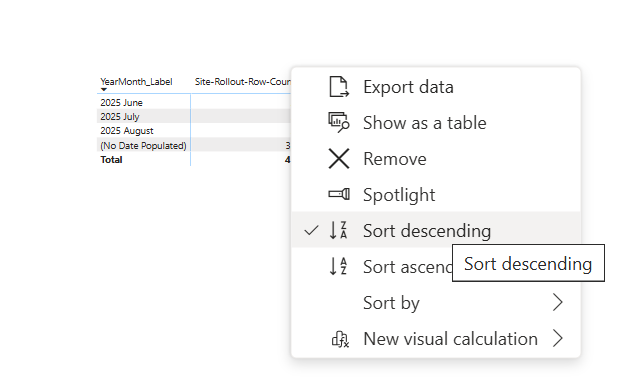The width and height of the screenshot is (622, 383).
Task: Click the New visual calculation fx icon
Action: tap(340, 339)
